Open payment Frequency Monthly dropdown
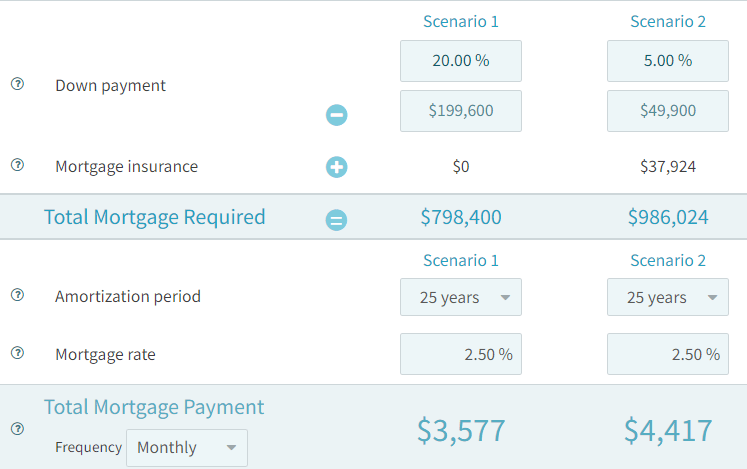Viewport: 747px width, 469px height. (x=186, y=447)
